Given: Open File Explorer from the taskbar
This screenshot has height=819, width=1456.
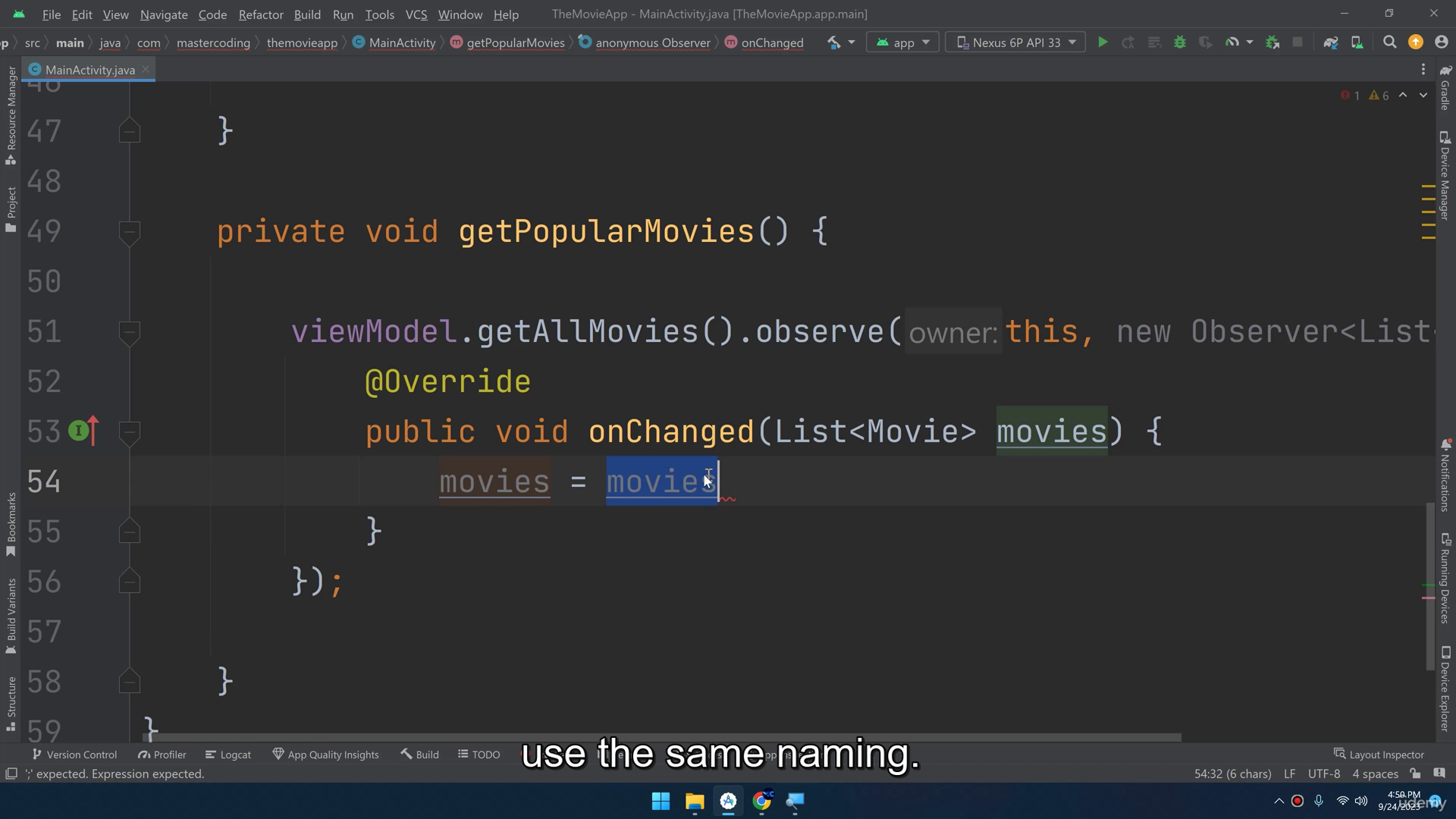Looking at the screenshot, I should click(x=695, y=801).
